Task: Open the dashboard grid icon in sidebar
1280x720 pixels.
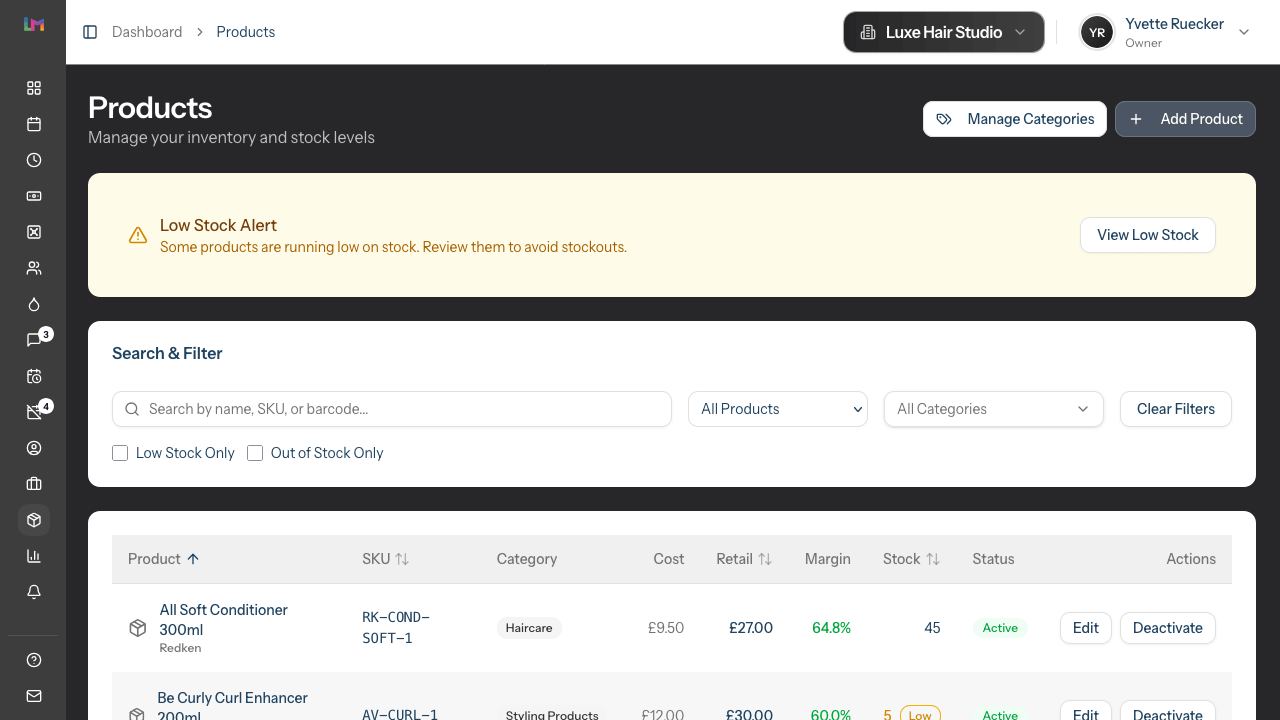Action: [34, 88]
